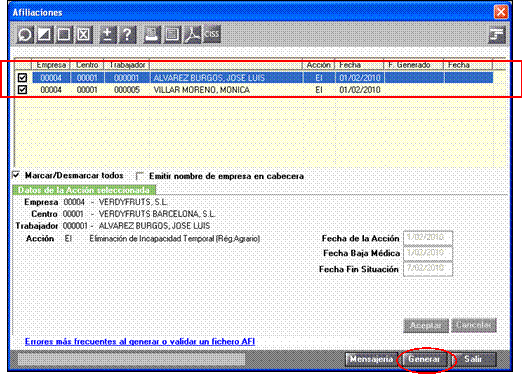Screen dimensions: 523x375
Task: Click the printer toolbar icon
Action: [x=152, y=34]
